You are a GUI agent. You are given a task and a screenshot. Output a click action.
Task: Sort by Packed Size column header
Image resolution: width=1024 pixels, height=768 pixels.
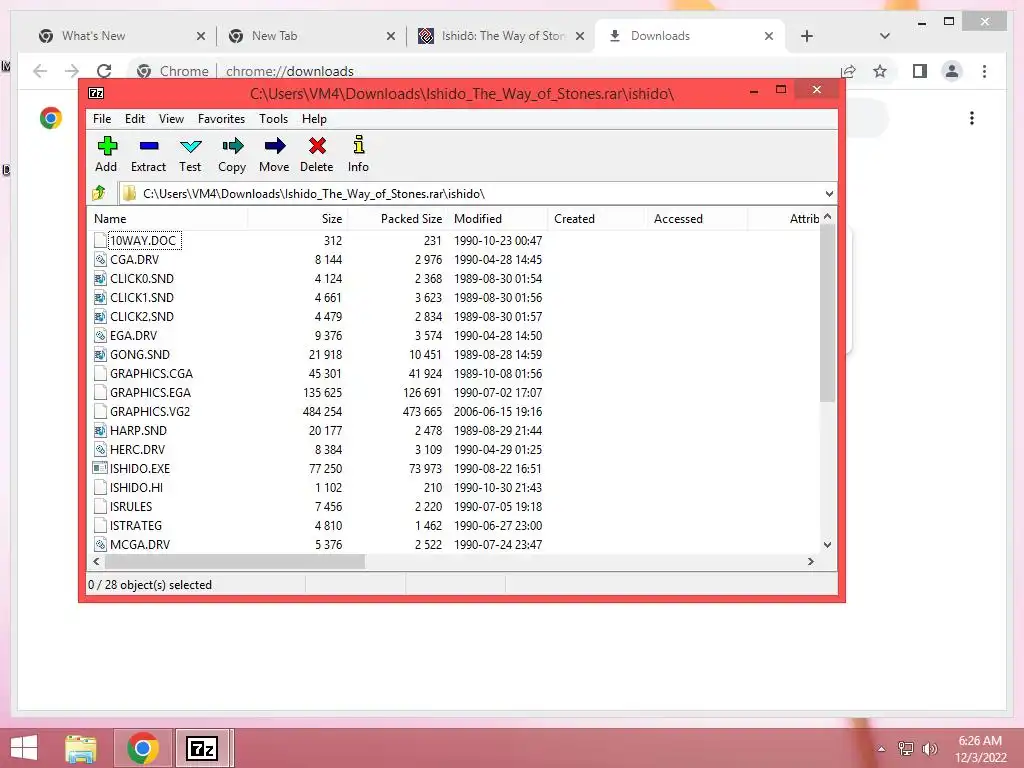397,219
